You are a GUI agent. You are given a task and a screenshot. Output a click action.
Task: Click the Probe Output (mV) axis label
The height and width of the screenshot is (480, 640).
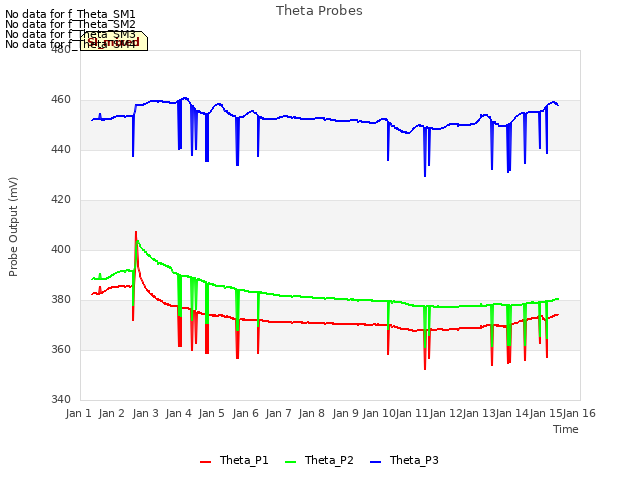13,227
